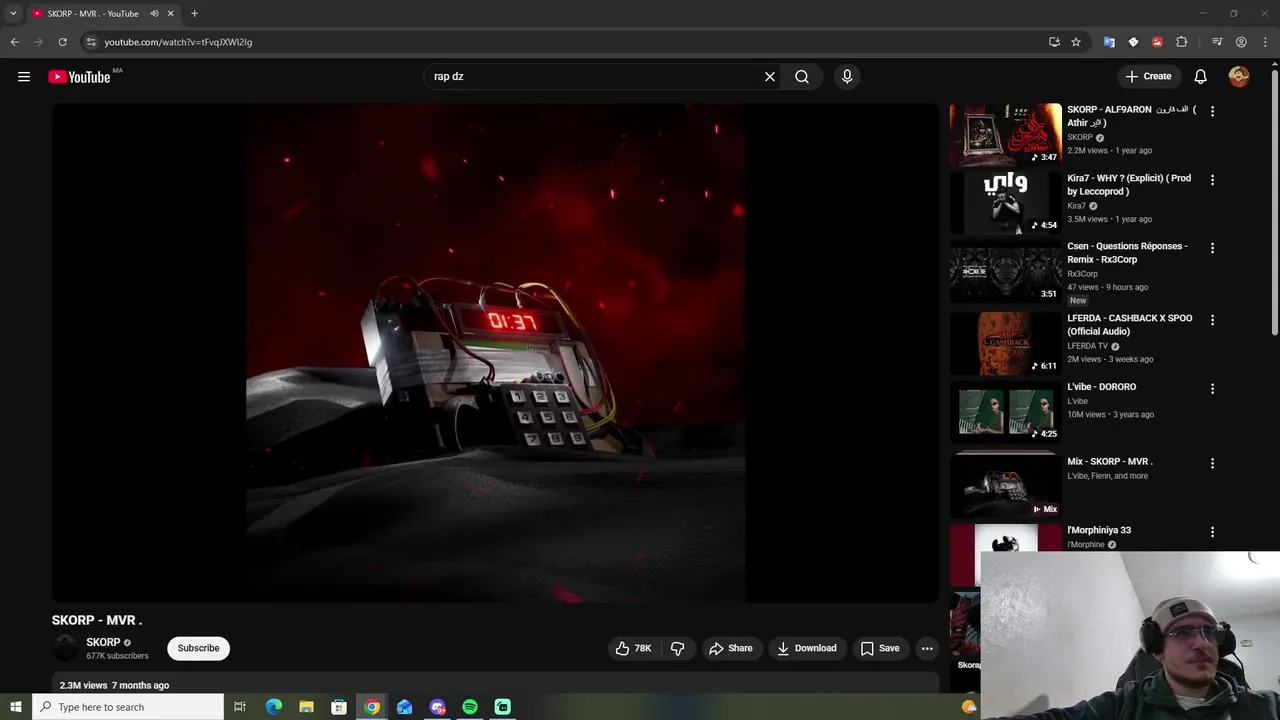Open options for Csen - Questions Réponses
Image resolution: width=1280 pixels, height=720 pixels.
(x=1212, y=248)
